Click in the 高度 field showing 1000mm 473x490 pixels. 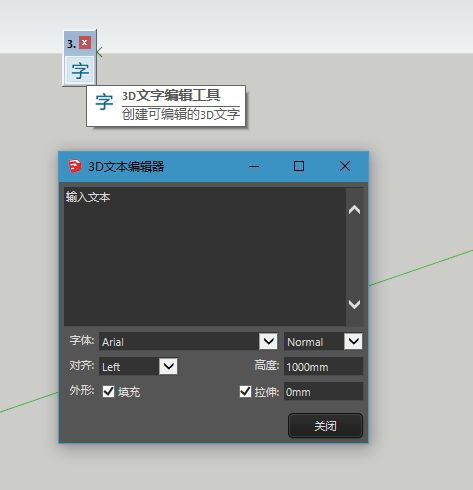(323, 366)
